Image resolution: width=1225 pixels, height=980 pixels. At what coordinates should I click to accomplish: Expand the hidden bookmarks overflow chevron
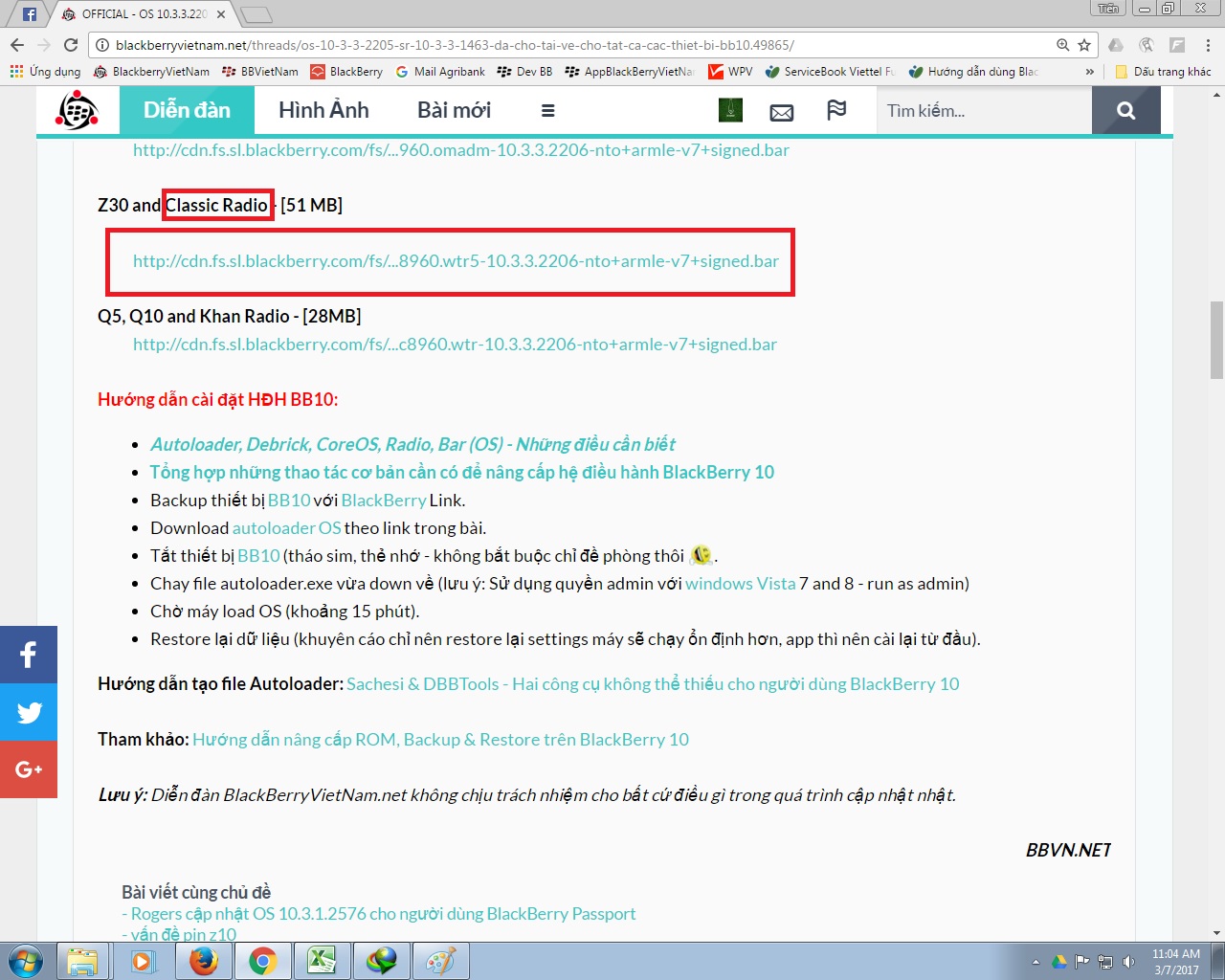(1089, 72)
